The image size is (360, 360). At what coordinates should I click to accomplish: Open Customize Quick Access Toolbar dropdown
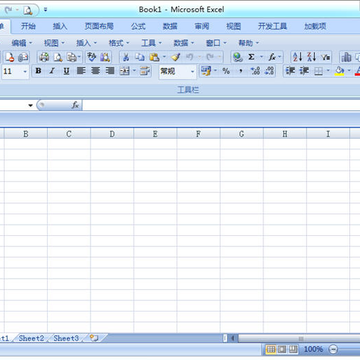point(45,10)
